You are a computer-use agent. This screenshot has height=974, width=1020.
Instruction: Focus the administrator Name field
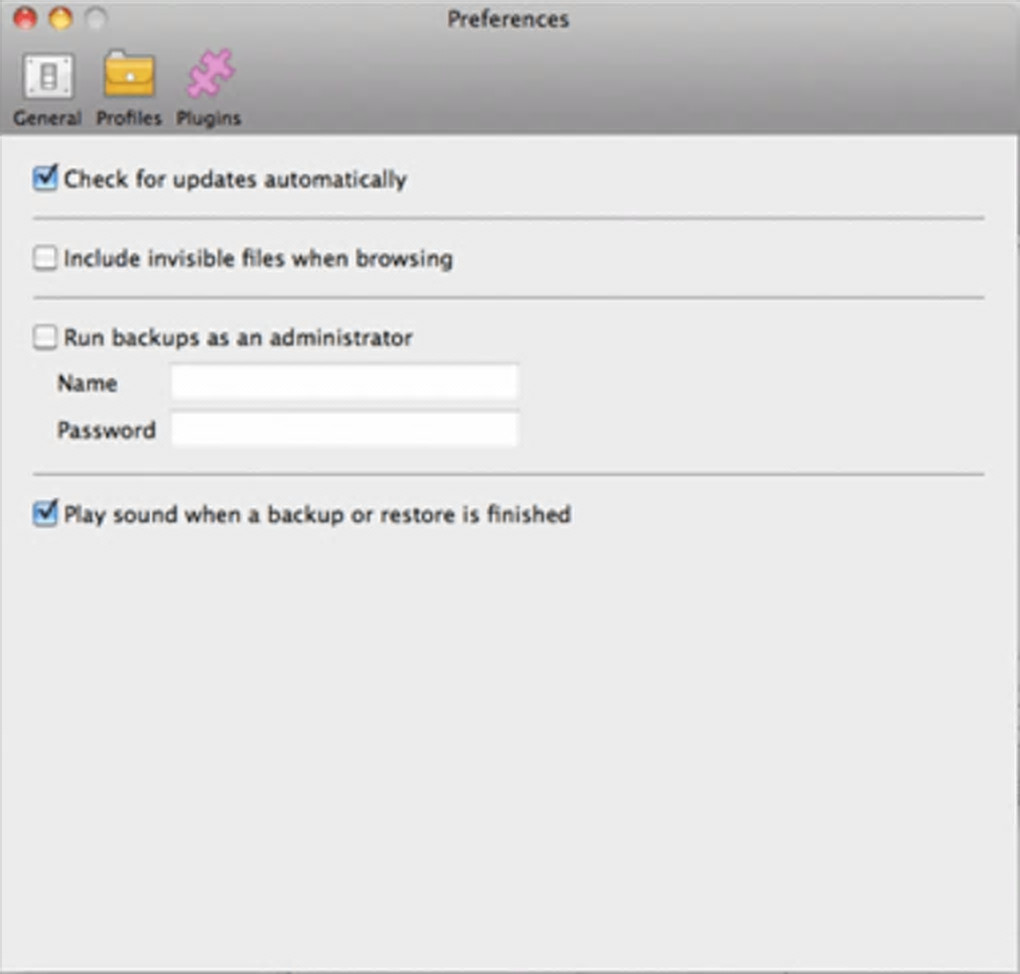tap(344, 382)
